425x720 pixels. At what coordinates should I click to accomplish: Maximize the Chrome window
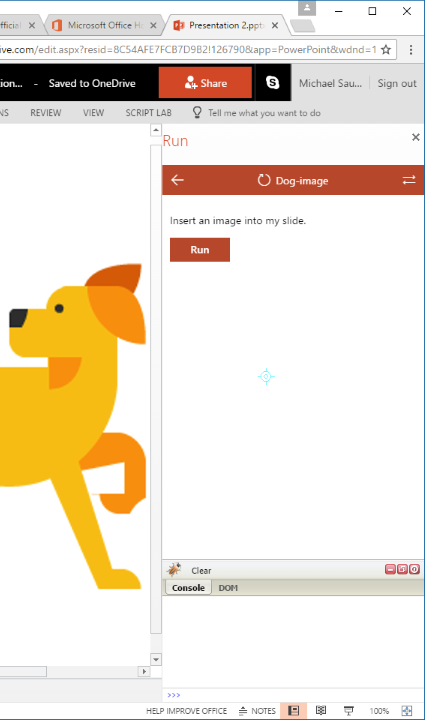coord(372,11)
